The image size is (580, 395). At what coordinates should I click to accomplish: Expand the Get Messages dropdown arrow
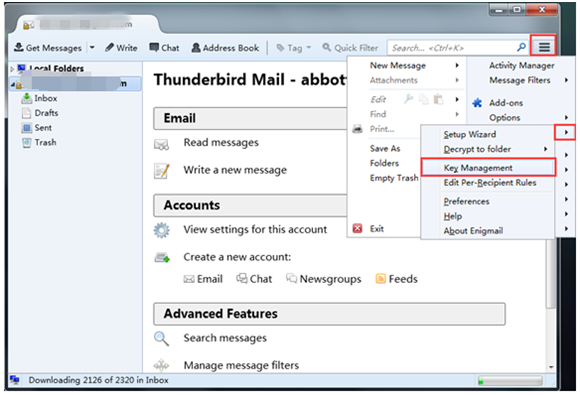point(92,47)
